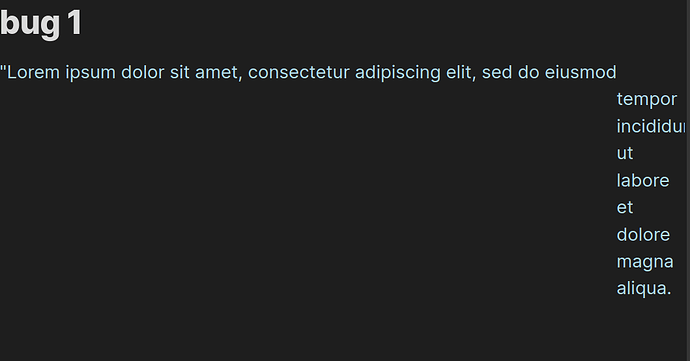690x361 pixels.
Task: Click the word "magna"
Action: tap(645, 262)
